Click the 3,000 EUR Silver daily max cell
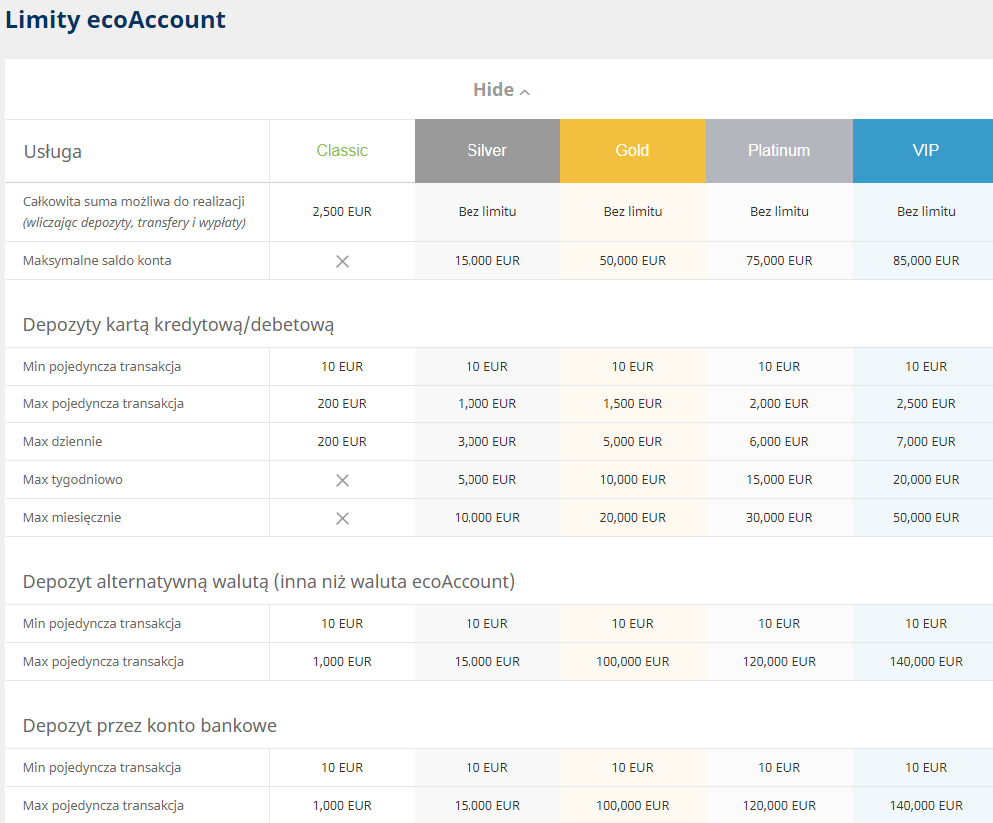 (487, 442)
